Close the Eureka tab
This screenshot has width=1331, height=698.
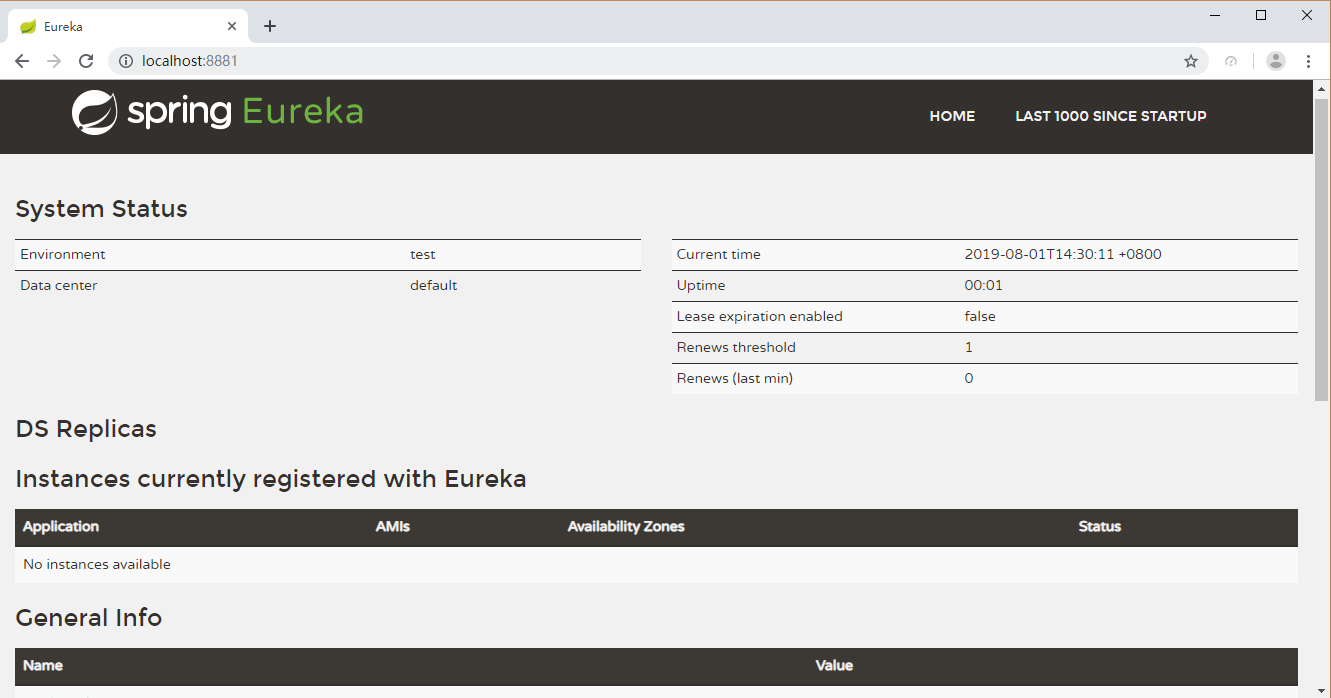pyautogui.click(x=233, y=27)
